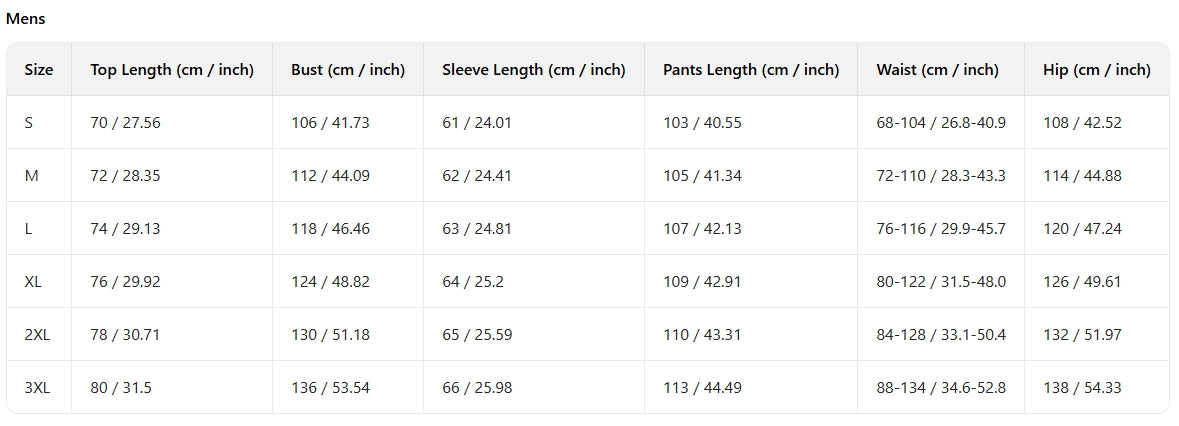Click the S size row label
Viewport: 1179px width, 426px height.
29,123
